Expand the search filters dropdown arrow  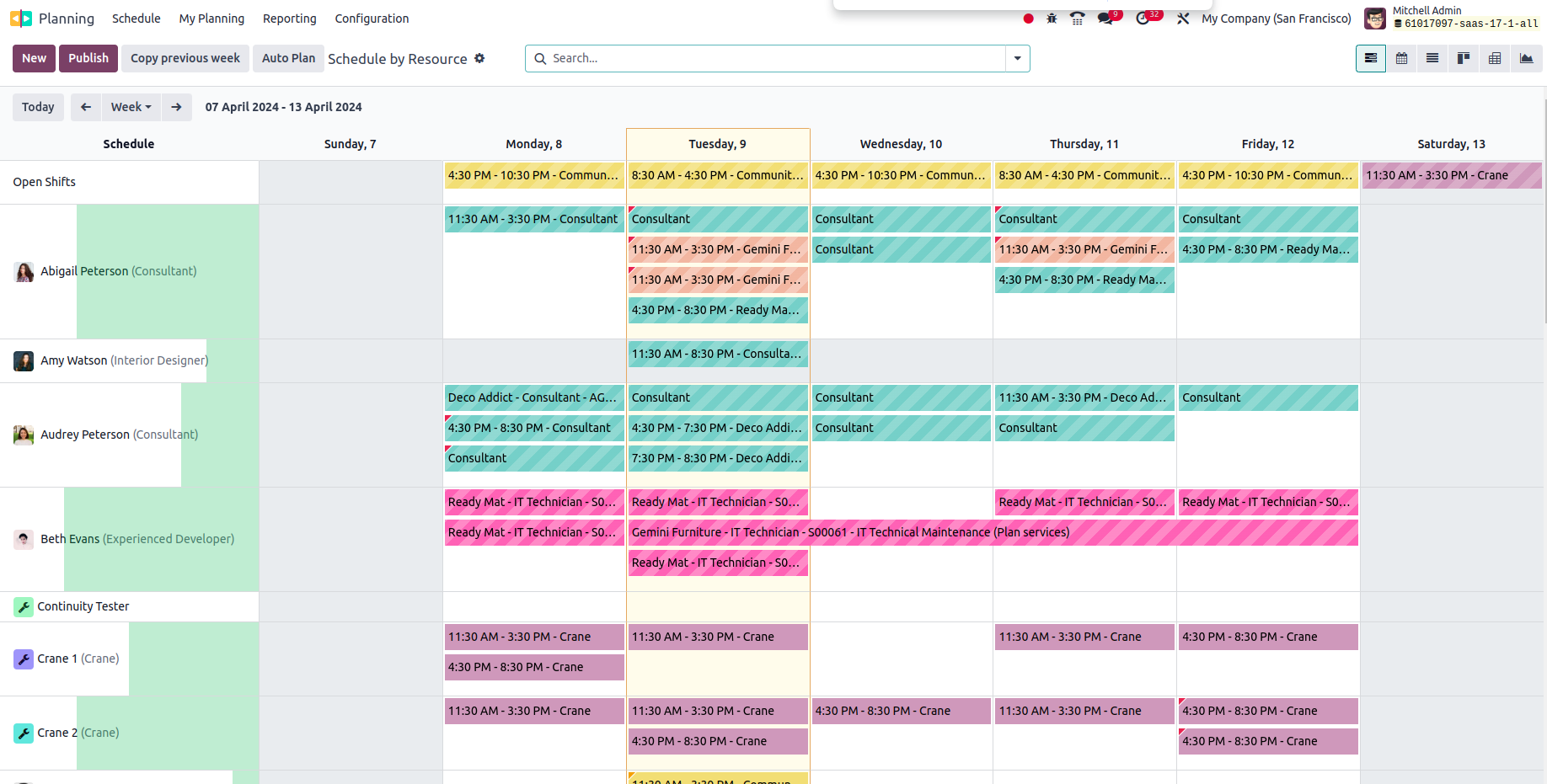pyautogui.click(x=1017, y=58)
